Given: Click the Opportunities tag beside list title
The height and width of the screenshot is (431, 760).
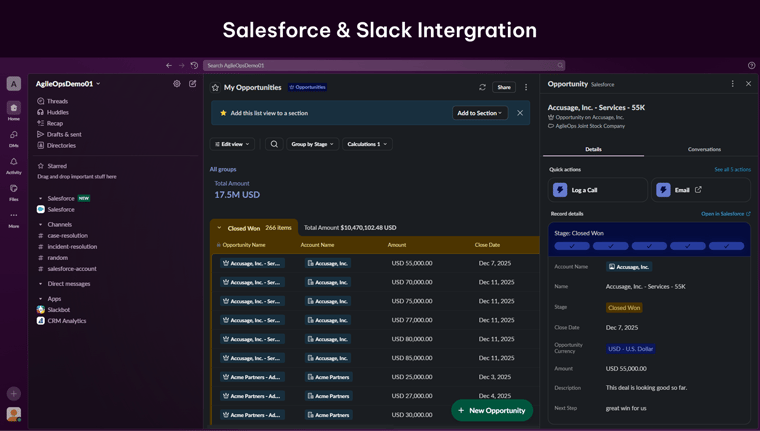Looking at the screenshot, I should click(x=307, y=87).
